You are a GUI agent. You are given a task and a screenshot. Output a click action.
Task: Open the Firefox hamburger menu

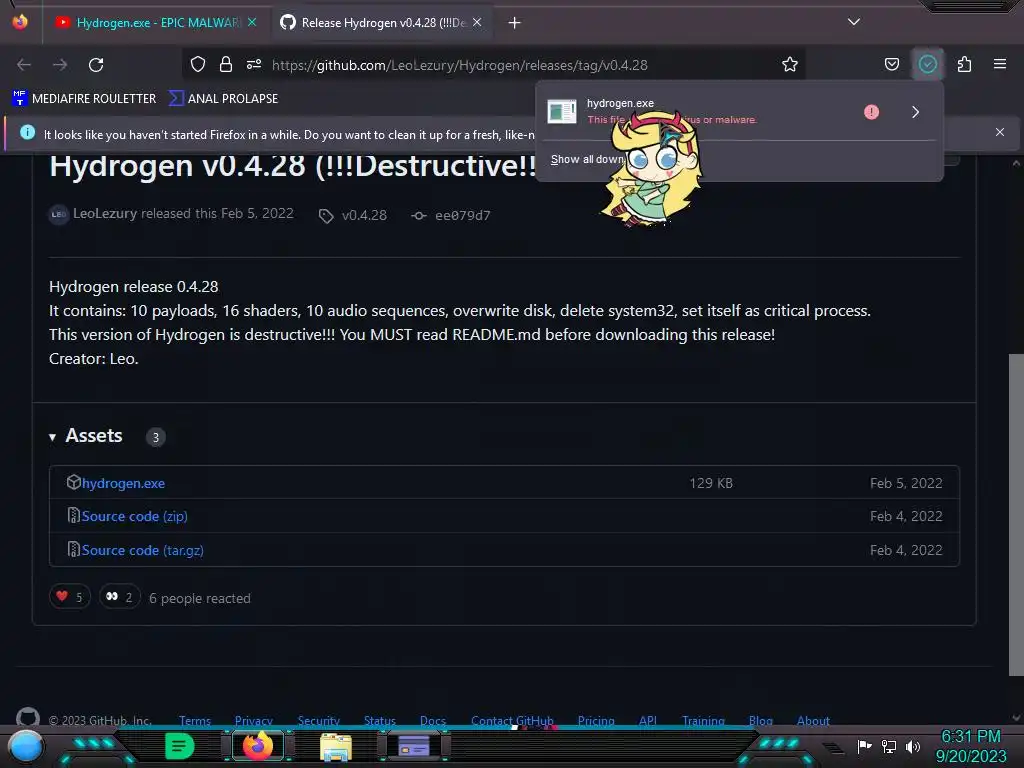coord(1000,64)
